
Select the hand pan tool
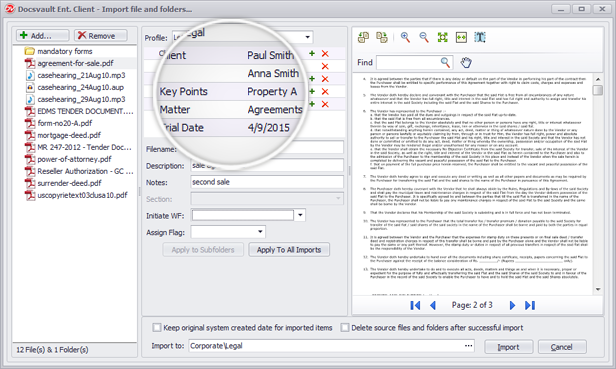(x=466, y=62)
